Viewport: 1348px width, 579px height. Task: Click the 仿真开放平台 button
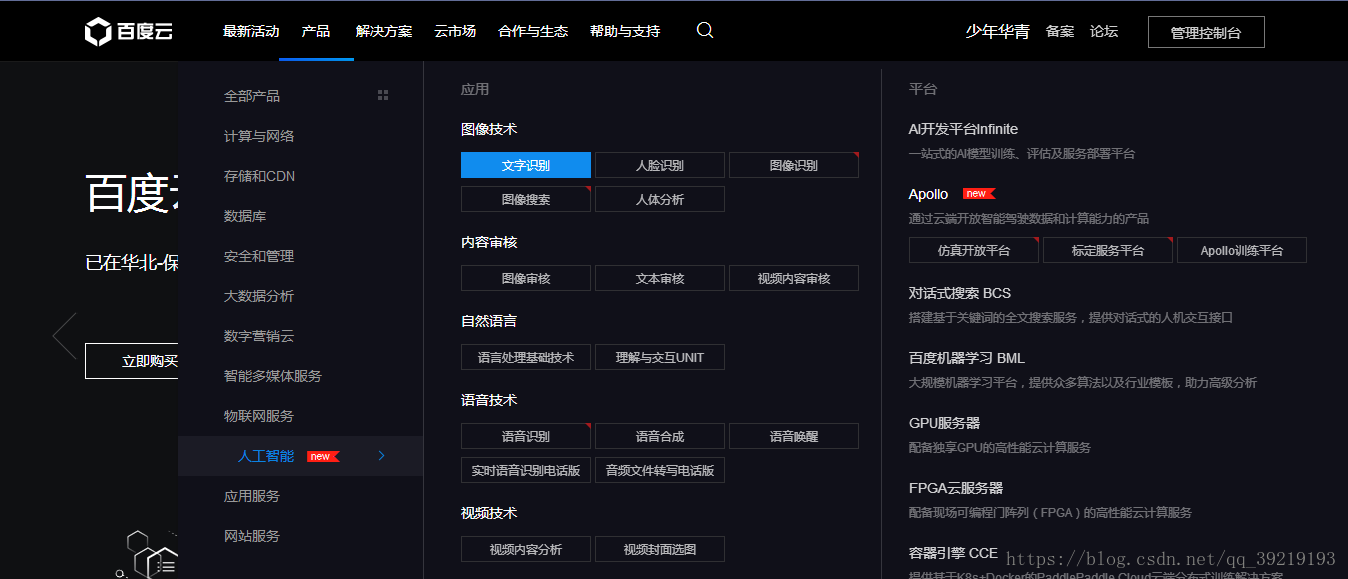[x=974, y=250]
